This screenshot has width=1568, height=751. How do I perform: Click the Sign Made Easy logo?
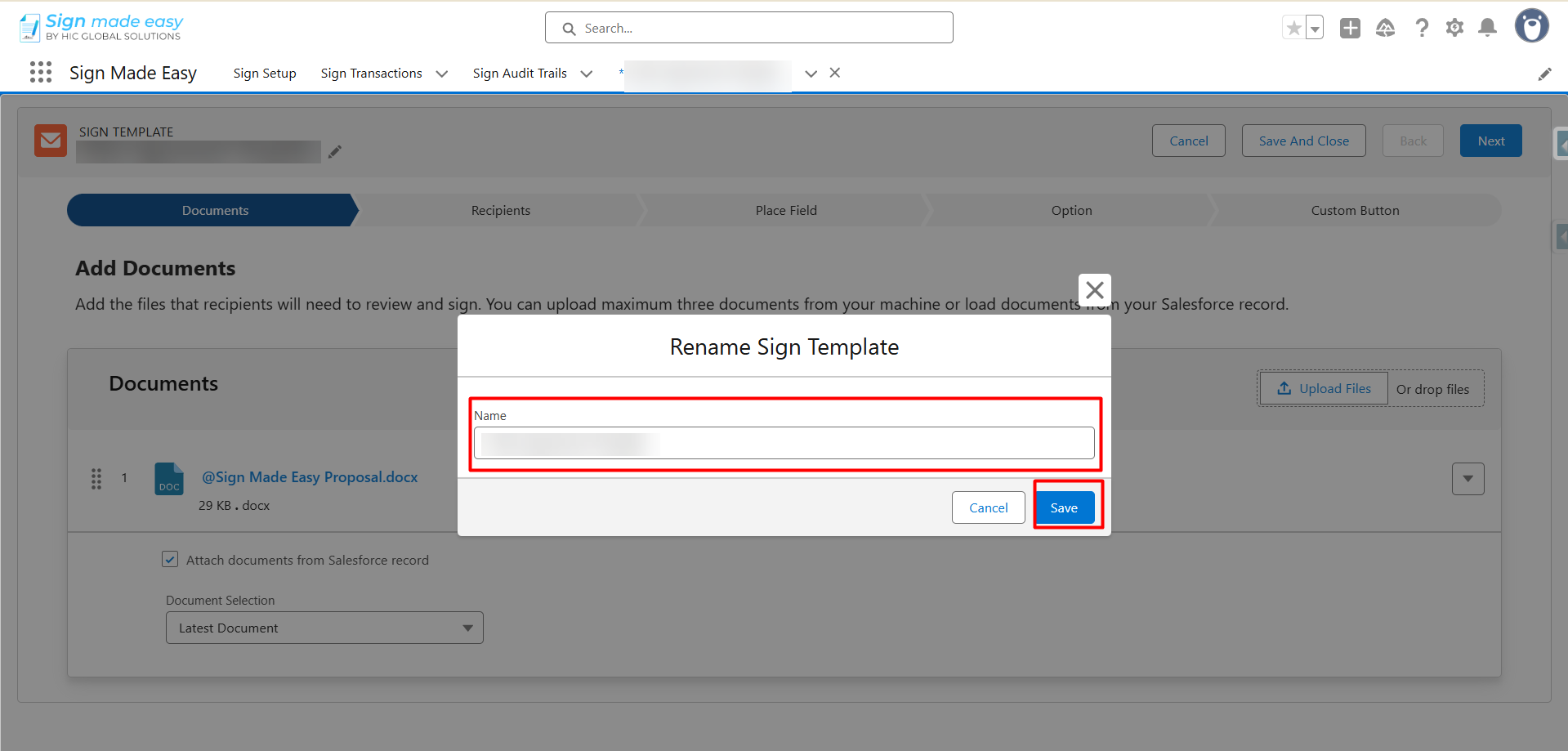(x=101, y=27)
